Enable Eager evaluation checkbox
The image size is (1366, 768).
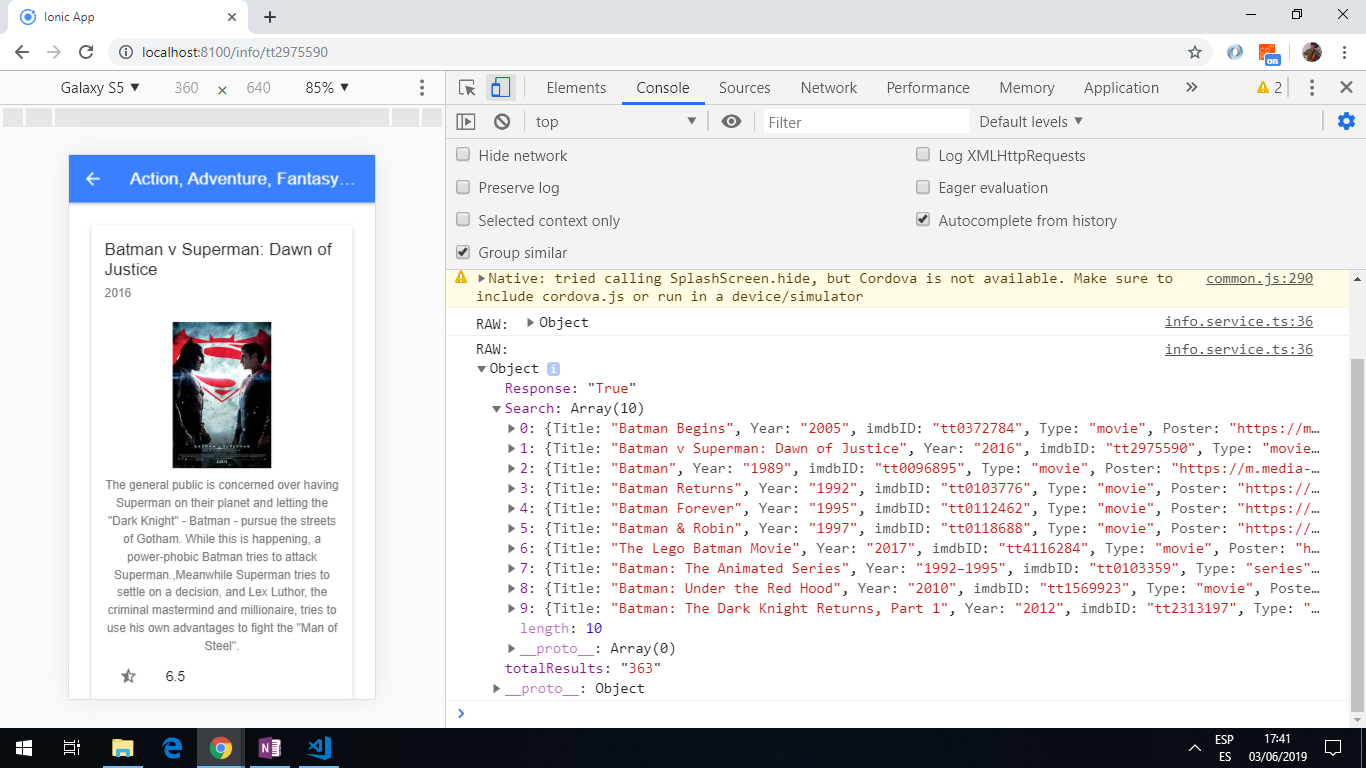click(923, 187)
